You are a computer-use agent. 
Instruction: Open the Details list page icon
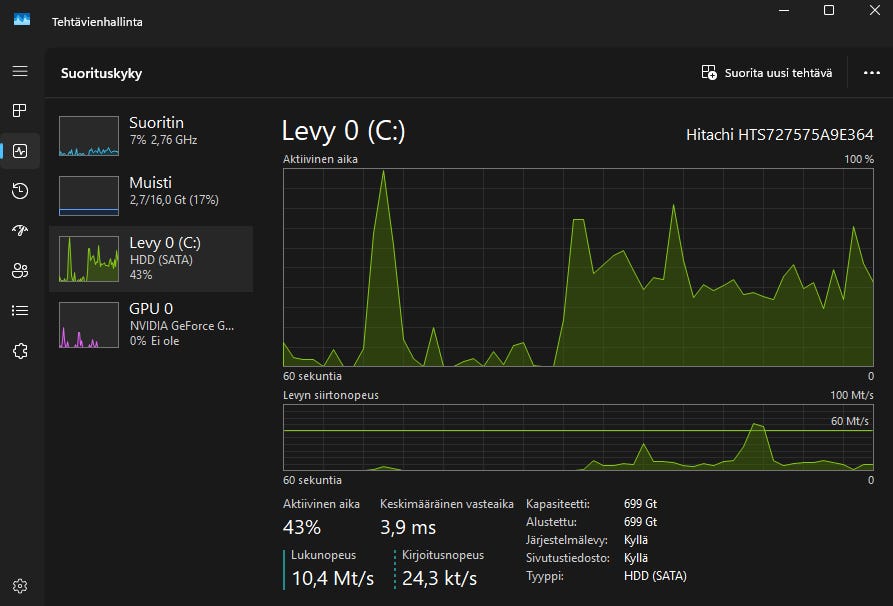pos(20,310)
